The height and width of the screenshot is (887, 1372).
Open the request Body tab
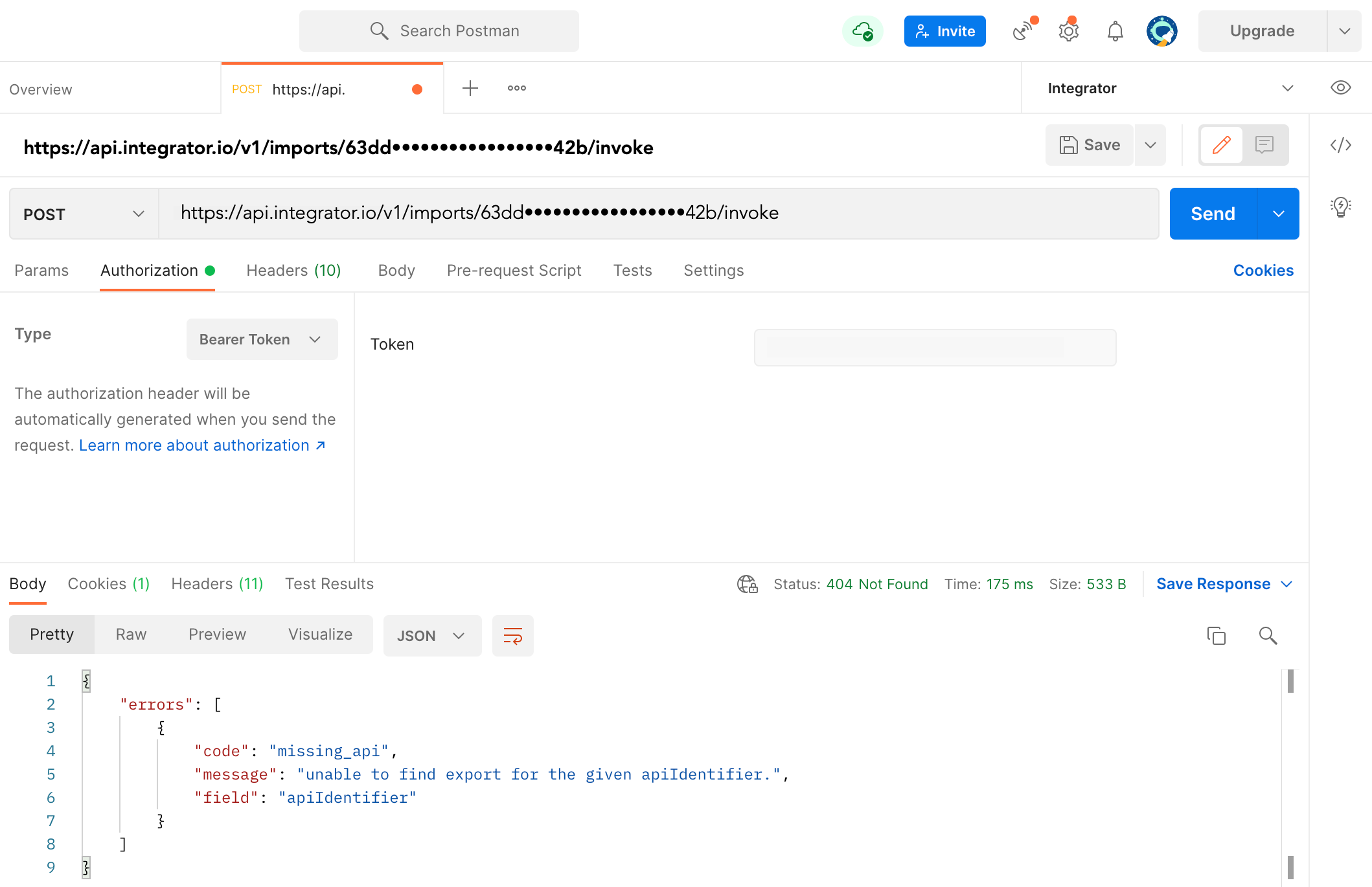[x=396, y=271]
